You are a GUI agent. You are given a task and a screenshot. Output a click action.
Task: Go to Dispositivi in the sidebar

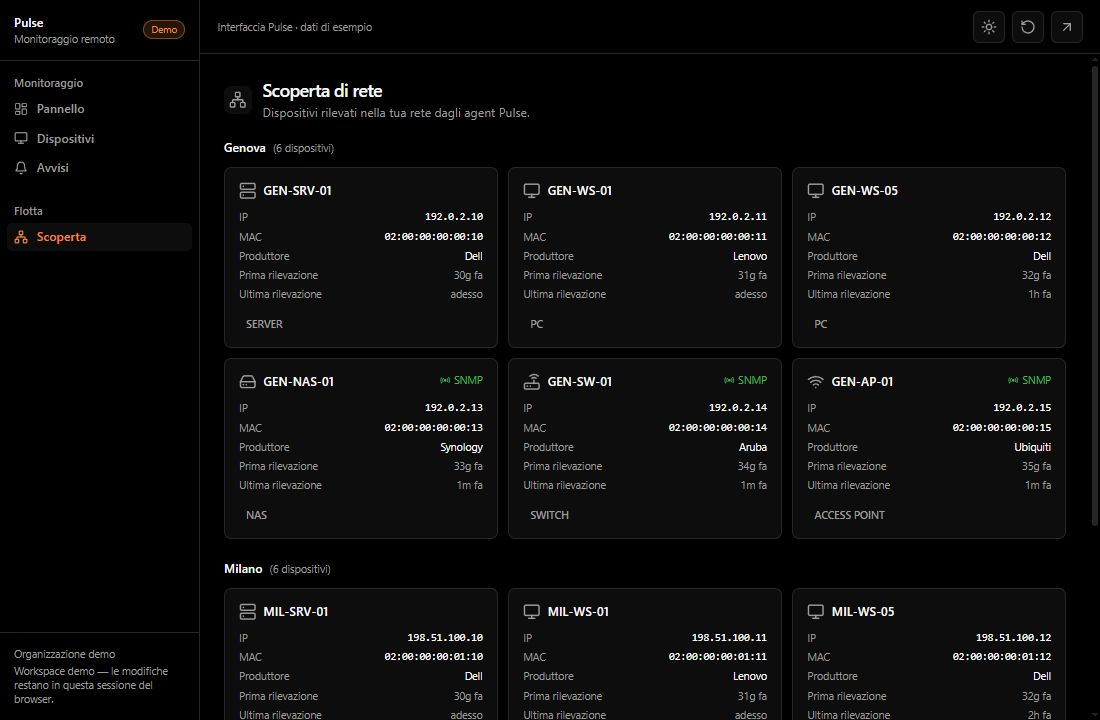[99, 138]
